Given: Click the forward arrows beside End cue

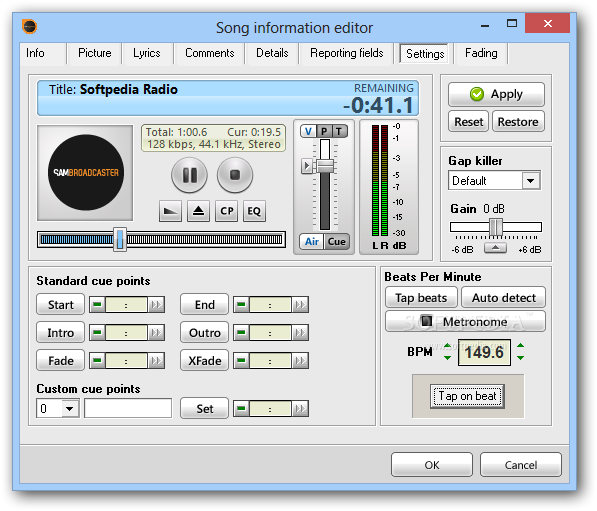Looking at the screenshot, I should (x=300, y=305).
